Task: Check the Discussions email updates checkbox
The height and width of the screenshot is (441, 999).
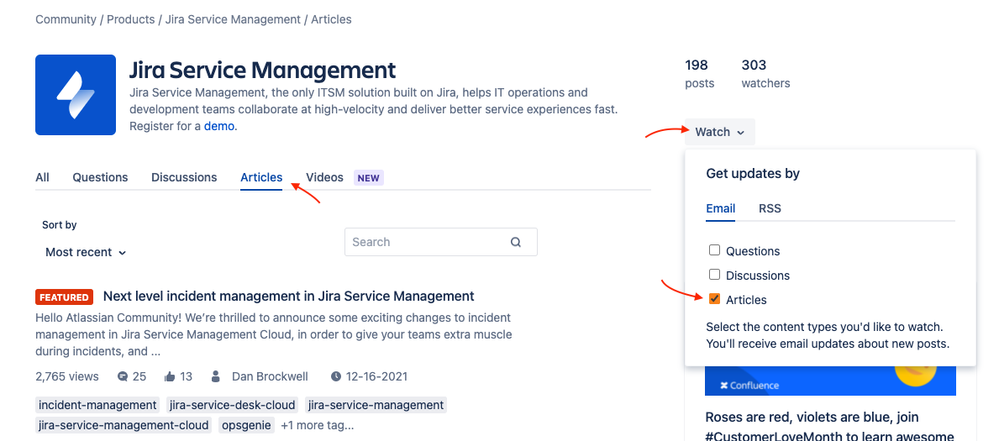Action: (714, 275)
